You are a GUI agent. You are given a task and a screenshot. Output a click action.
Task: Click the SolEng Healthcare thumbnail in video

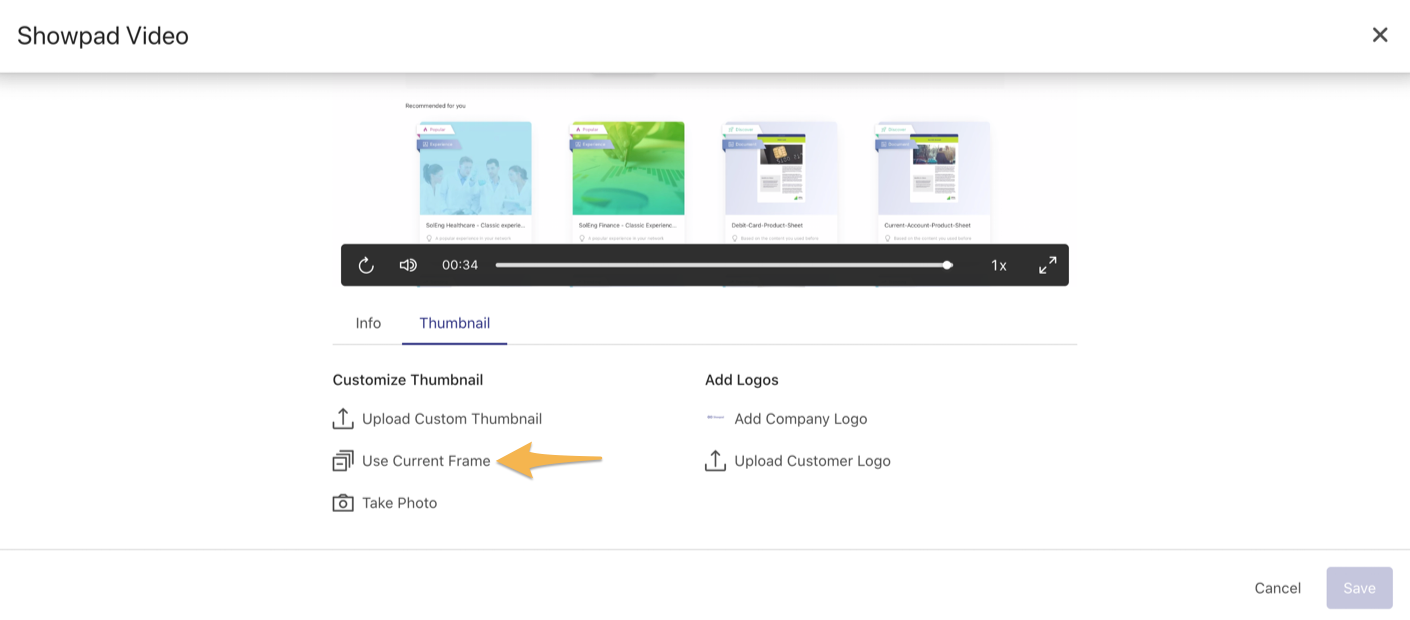[475, 168]
